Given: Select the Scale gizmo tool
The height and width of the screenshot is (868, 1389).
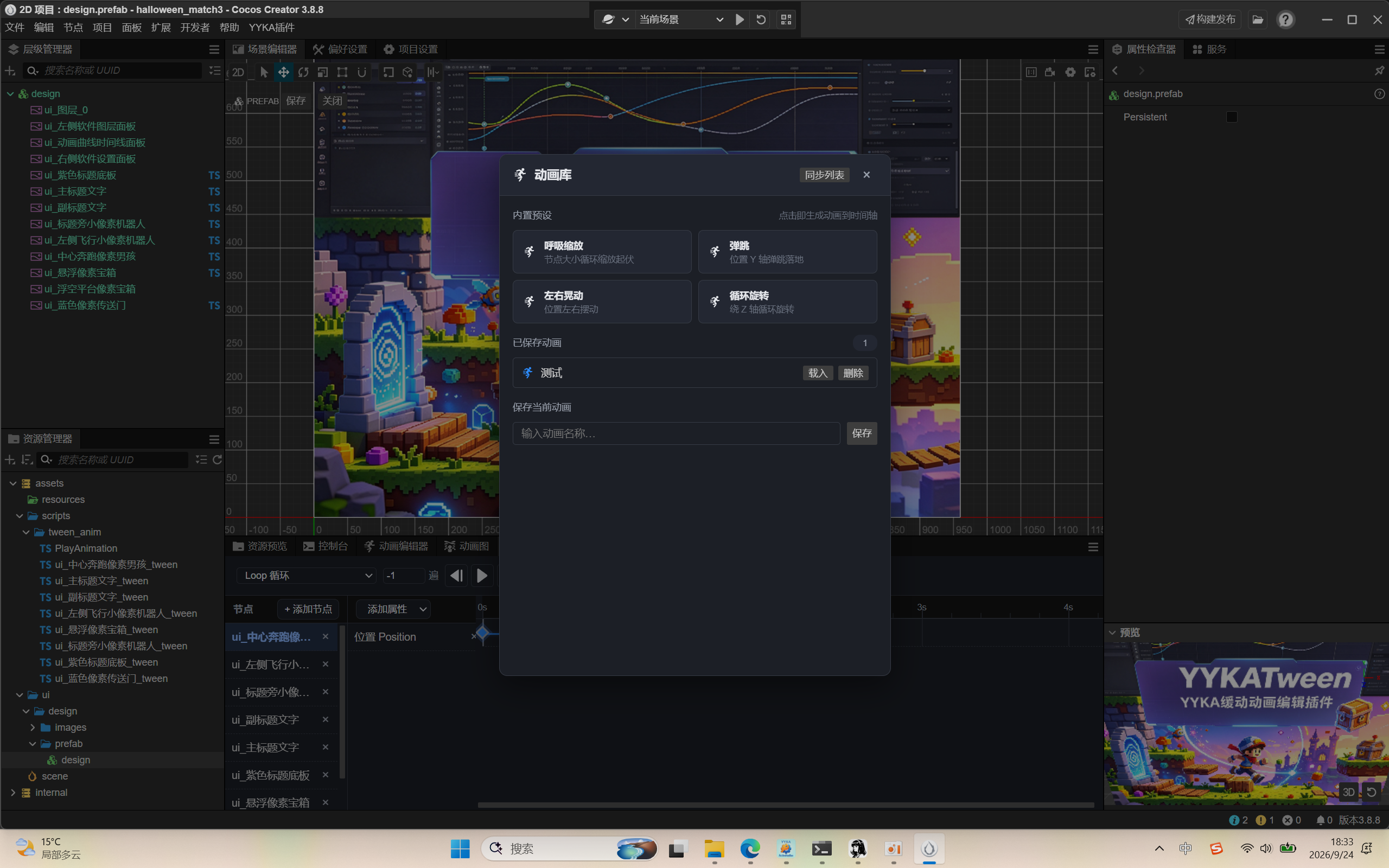Looking at the screenshot, I should pyautogui.click(x=323, y=72).
